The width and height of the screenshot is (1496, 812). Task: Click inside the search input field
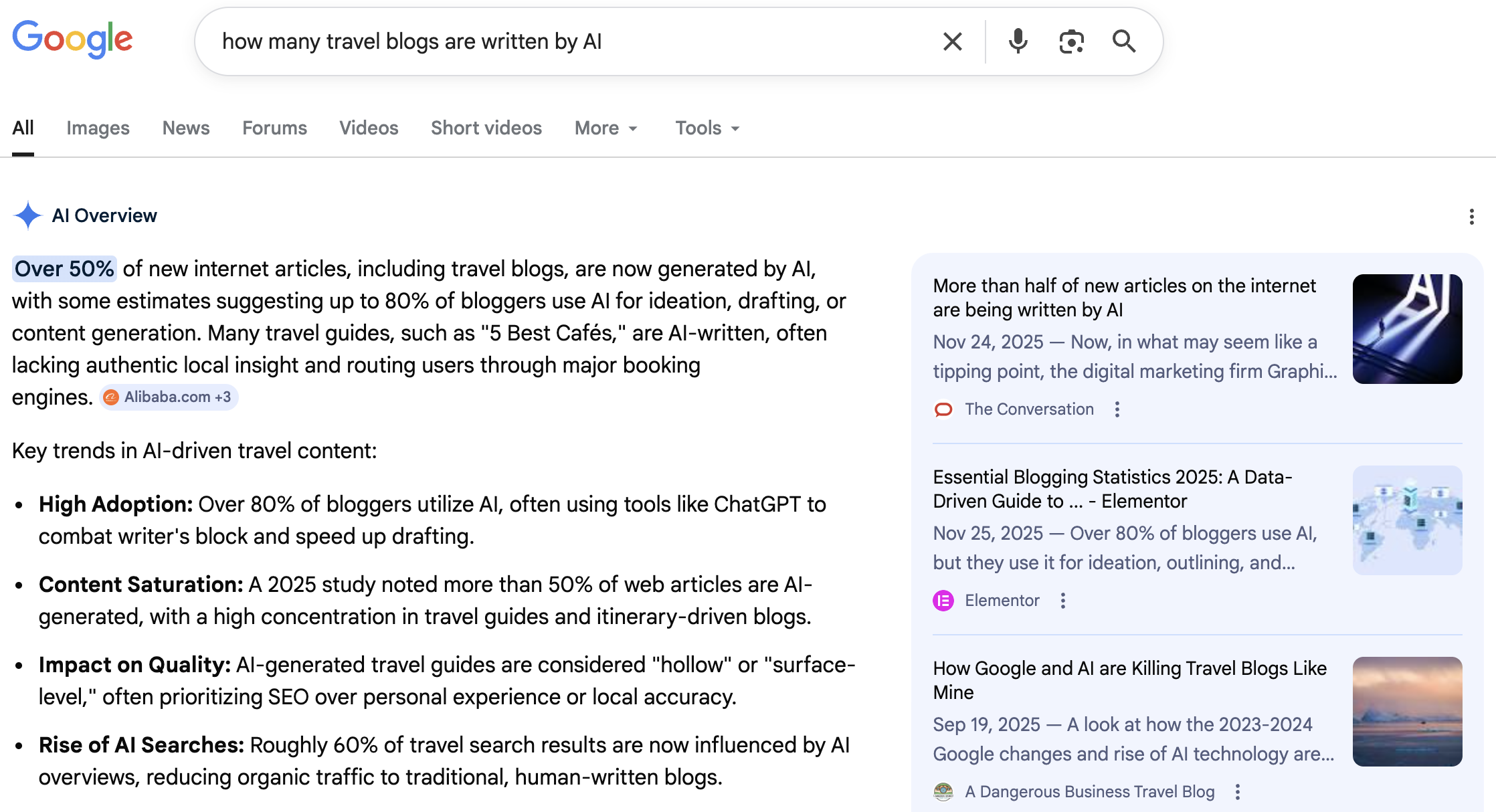[535, 41]
